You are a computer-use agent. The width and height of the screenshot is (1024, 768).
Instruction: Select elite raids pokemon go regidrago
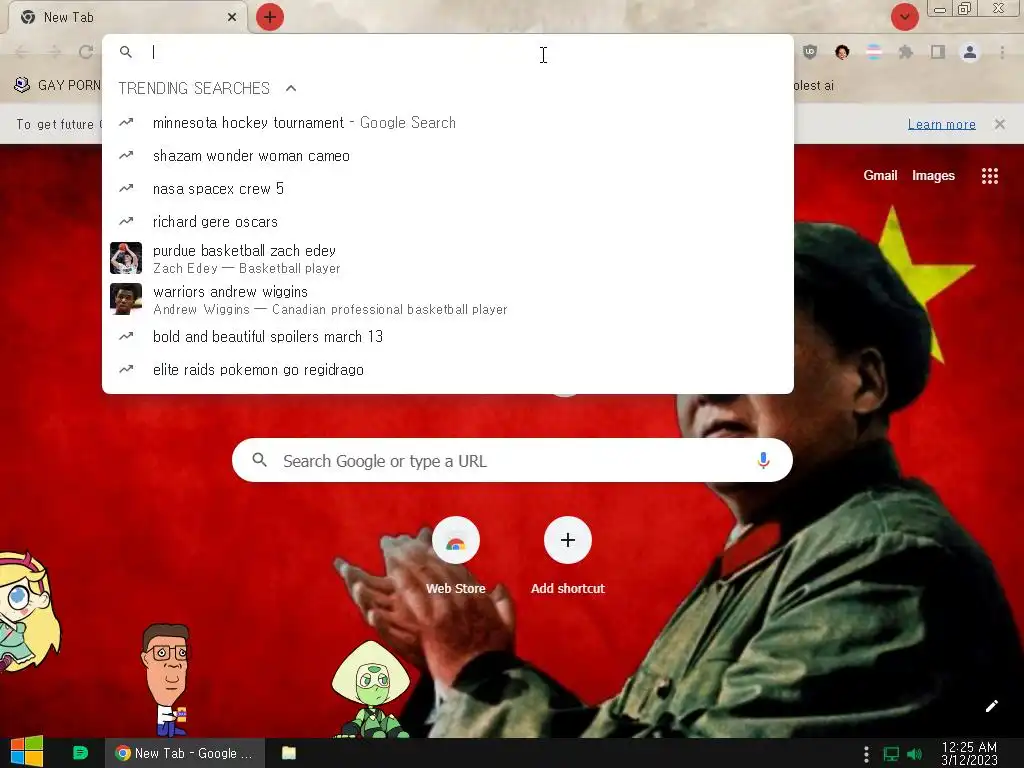point(448,370)
